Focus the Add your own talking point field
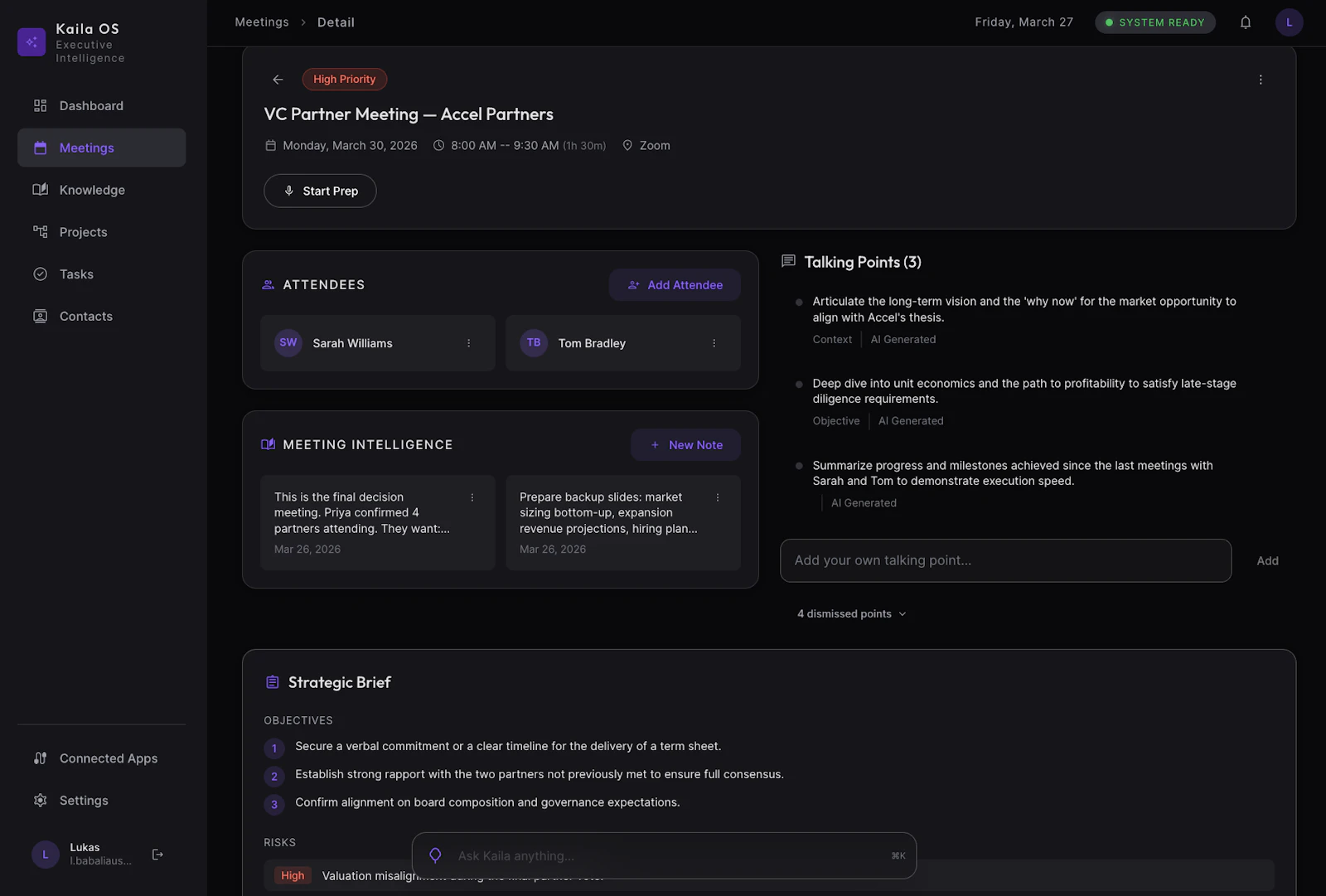This screenshot has height=896, width=1326. tap(1005, 560)
